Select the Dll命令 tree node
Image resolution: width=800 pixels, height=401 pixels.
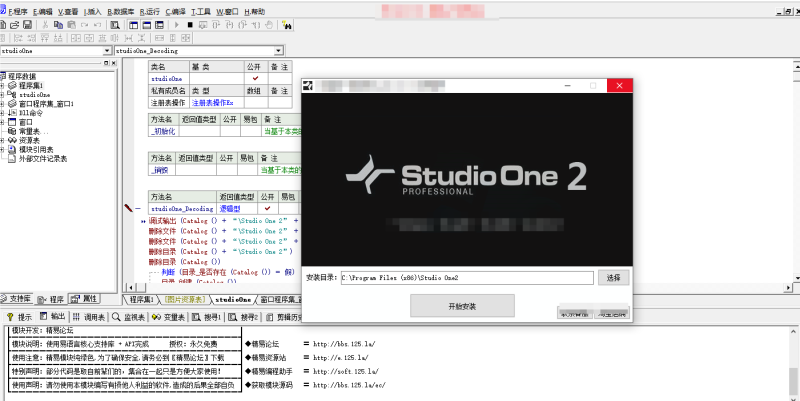(31, 113)
